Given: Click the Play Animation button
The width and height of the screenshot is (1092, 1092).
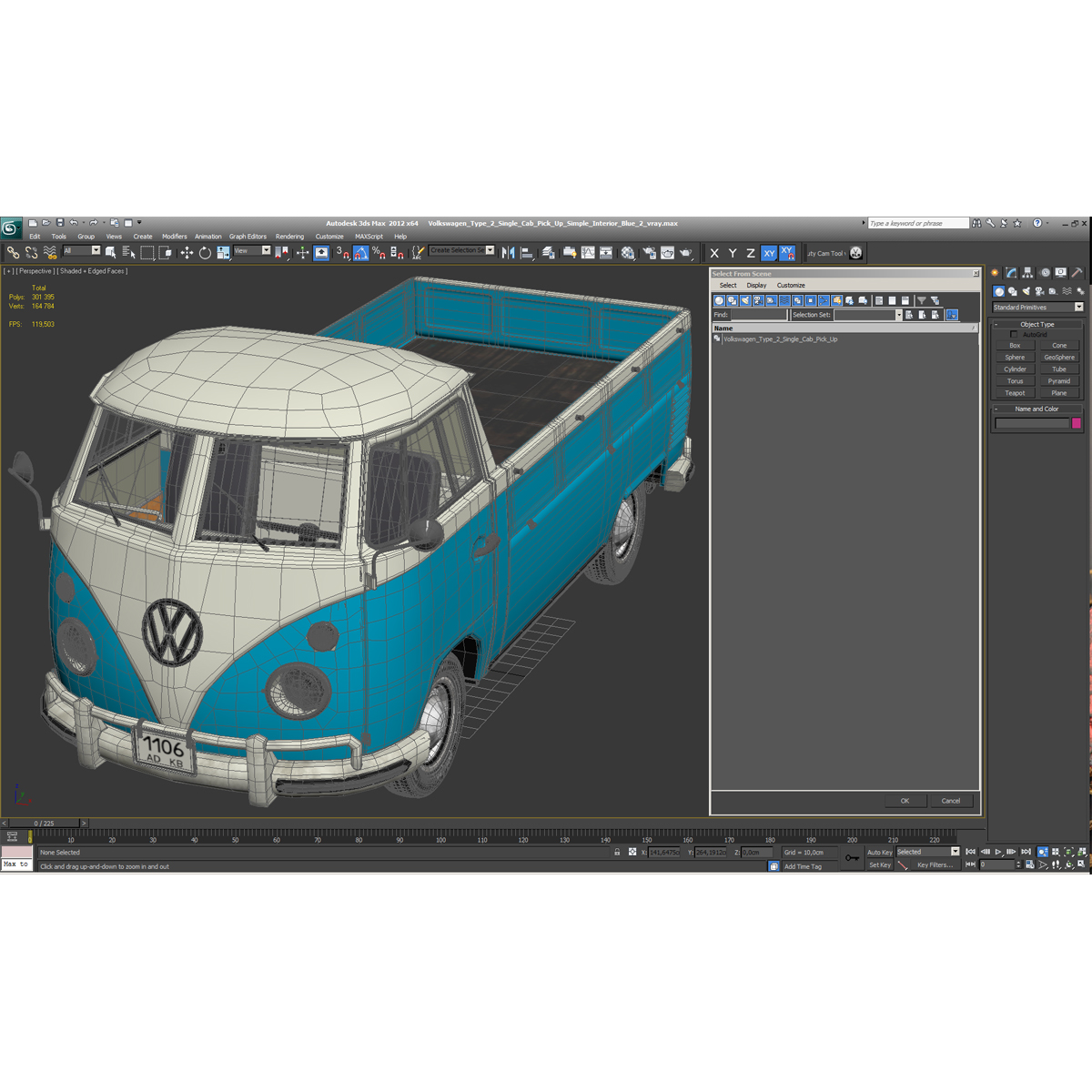Looking at the screenshot, I should (x=997, y=852).
